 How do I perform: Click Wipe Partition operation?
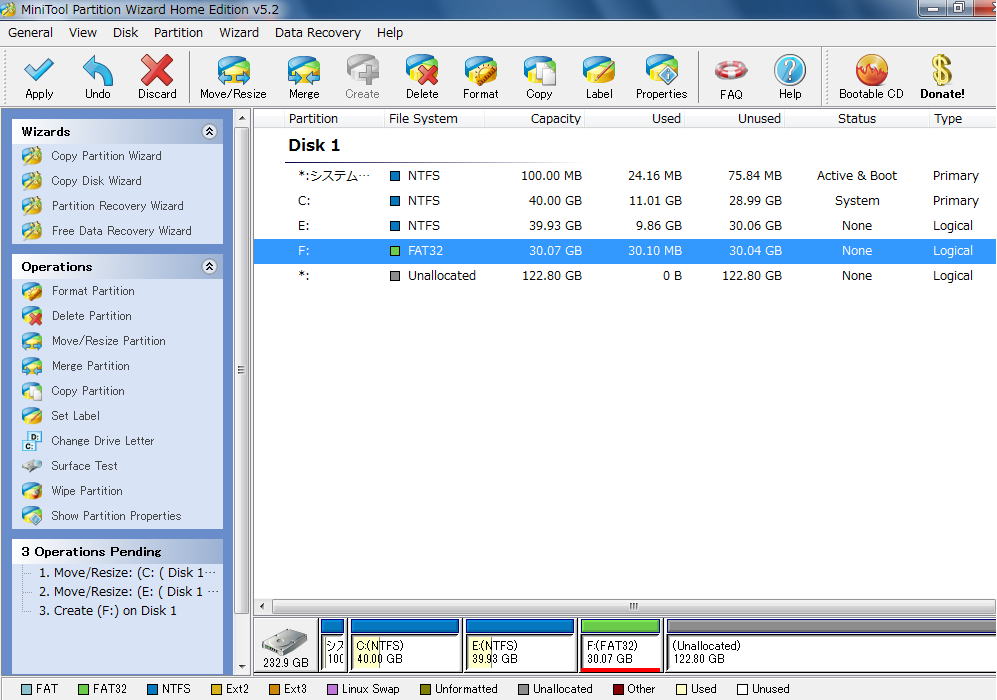click(86, 491)
